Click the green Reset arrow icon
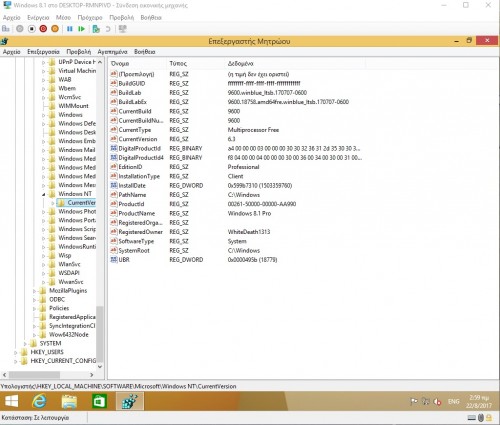The width and height of the screenshot is (500, 425). click(81, 29)
